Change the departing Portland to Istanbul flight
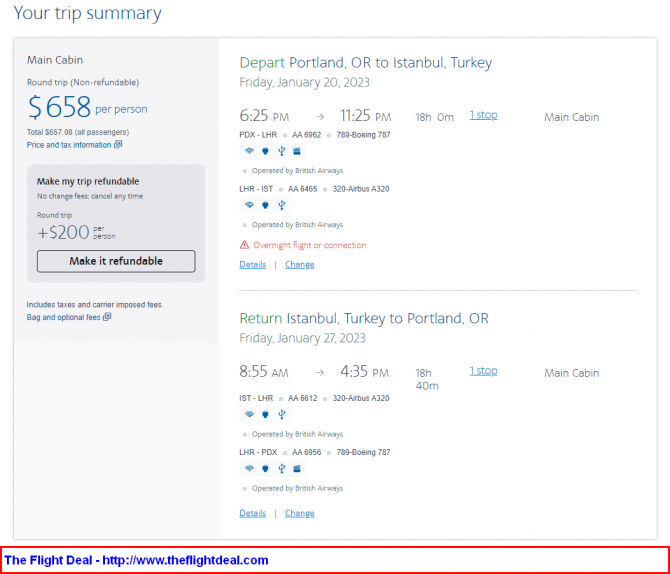The height and width of the screenshot is (574, 670). 300,265
